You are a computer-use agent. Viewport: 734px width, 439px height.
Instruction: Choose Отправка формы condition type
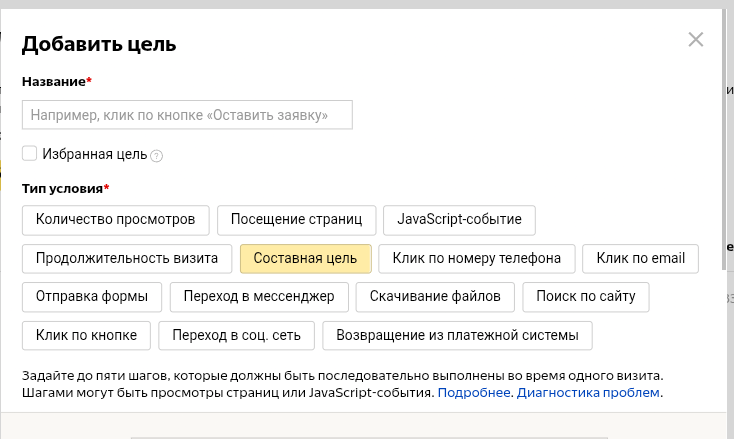(x=92, y=297)
